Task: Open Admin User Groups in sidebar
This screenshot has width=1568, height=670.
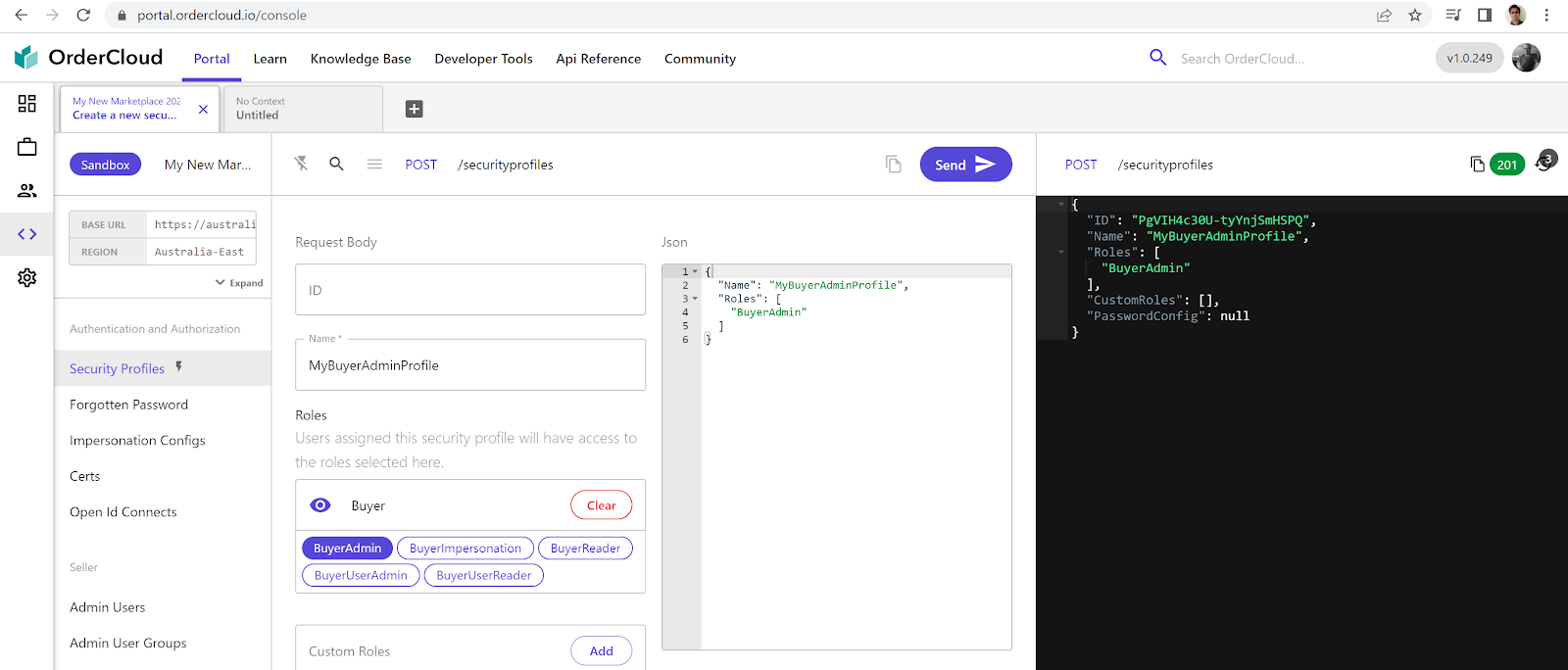Action: tap(128, 644)
